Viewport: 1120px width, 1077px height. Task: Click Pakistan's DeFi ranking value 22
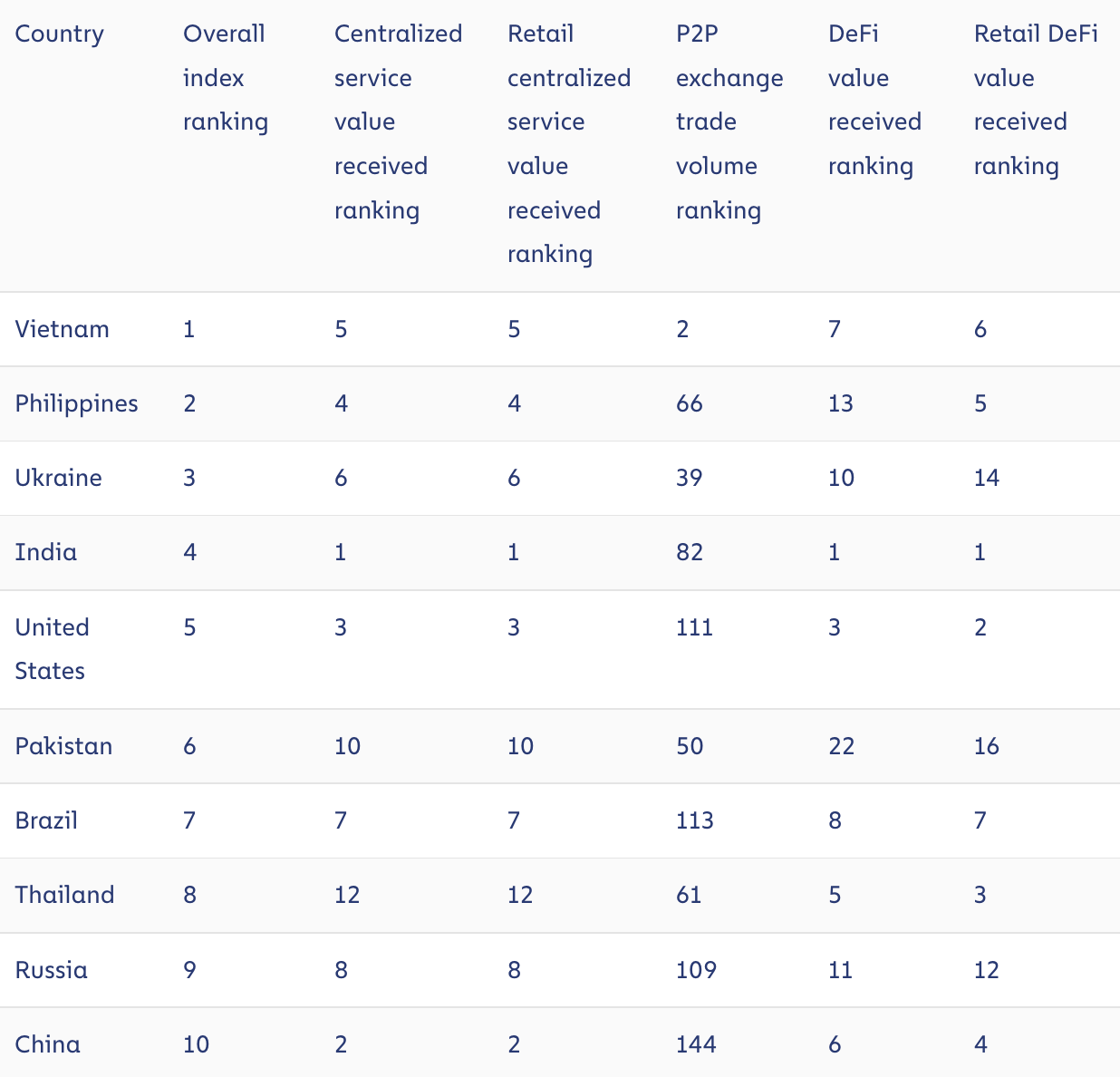click(841, 746)
